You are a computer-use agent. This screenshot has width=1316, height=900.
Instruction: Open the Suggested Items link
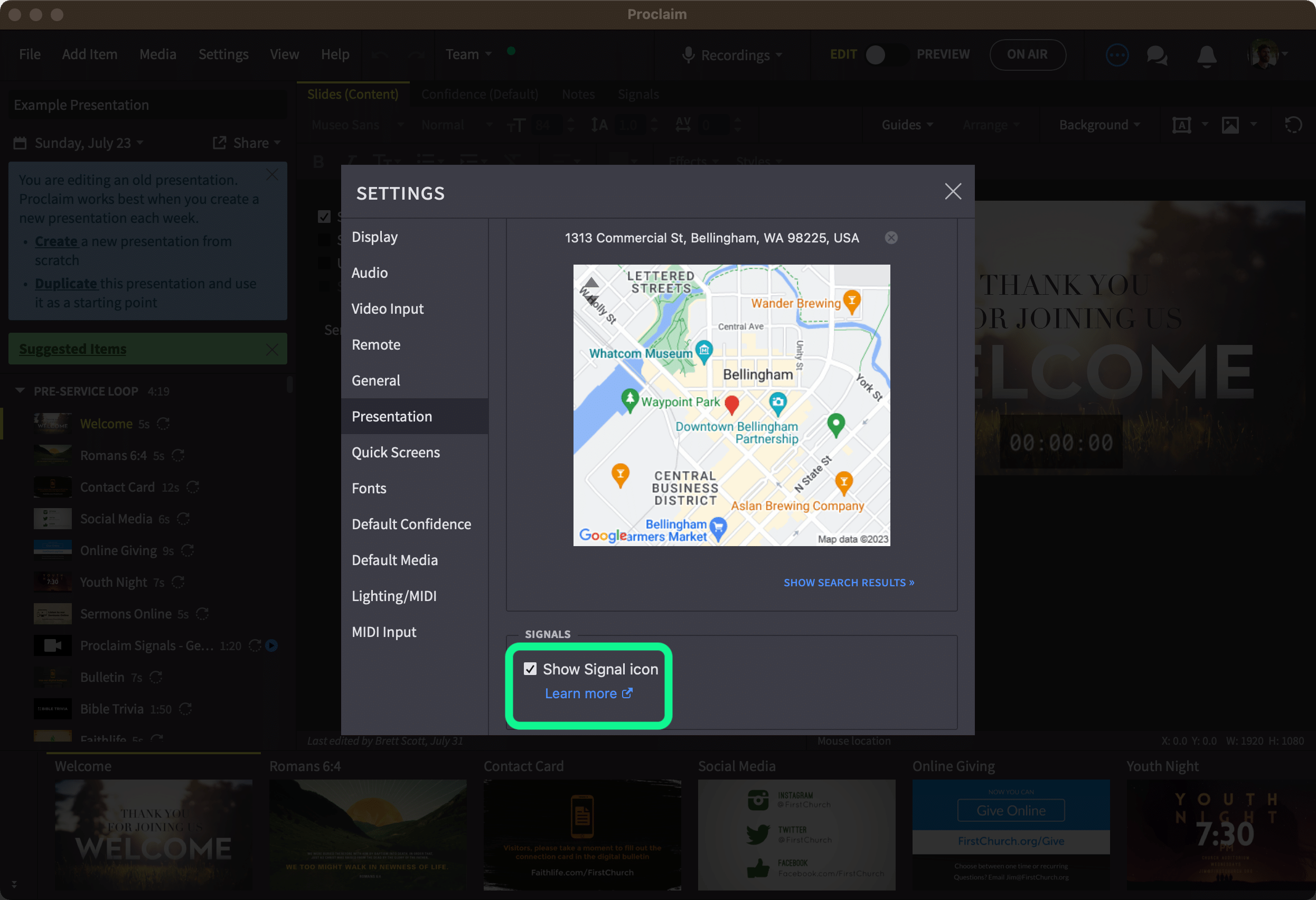click(72, 349)
